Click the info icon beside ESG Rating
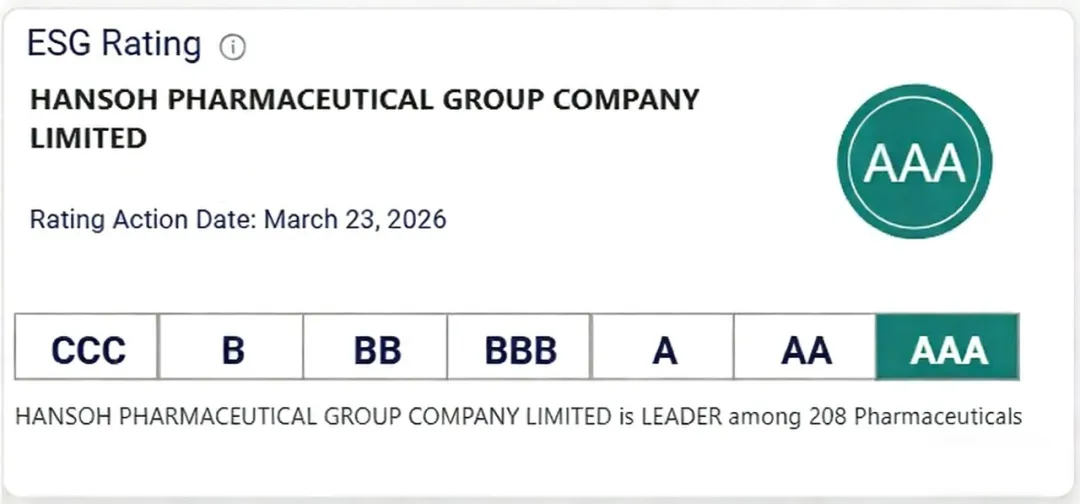 coord(232,47)
